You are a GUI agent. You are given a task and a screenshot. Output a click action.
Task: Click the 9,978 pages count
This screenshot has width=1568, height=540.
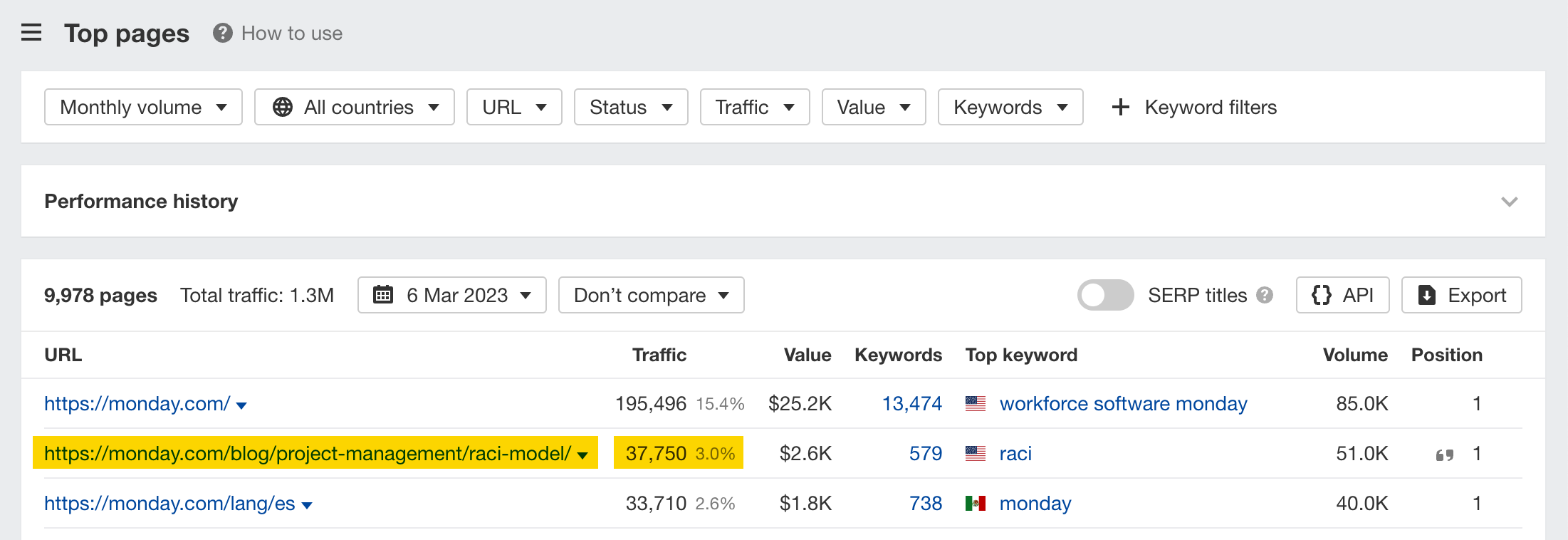click(x=100, y=295)
